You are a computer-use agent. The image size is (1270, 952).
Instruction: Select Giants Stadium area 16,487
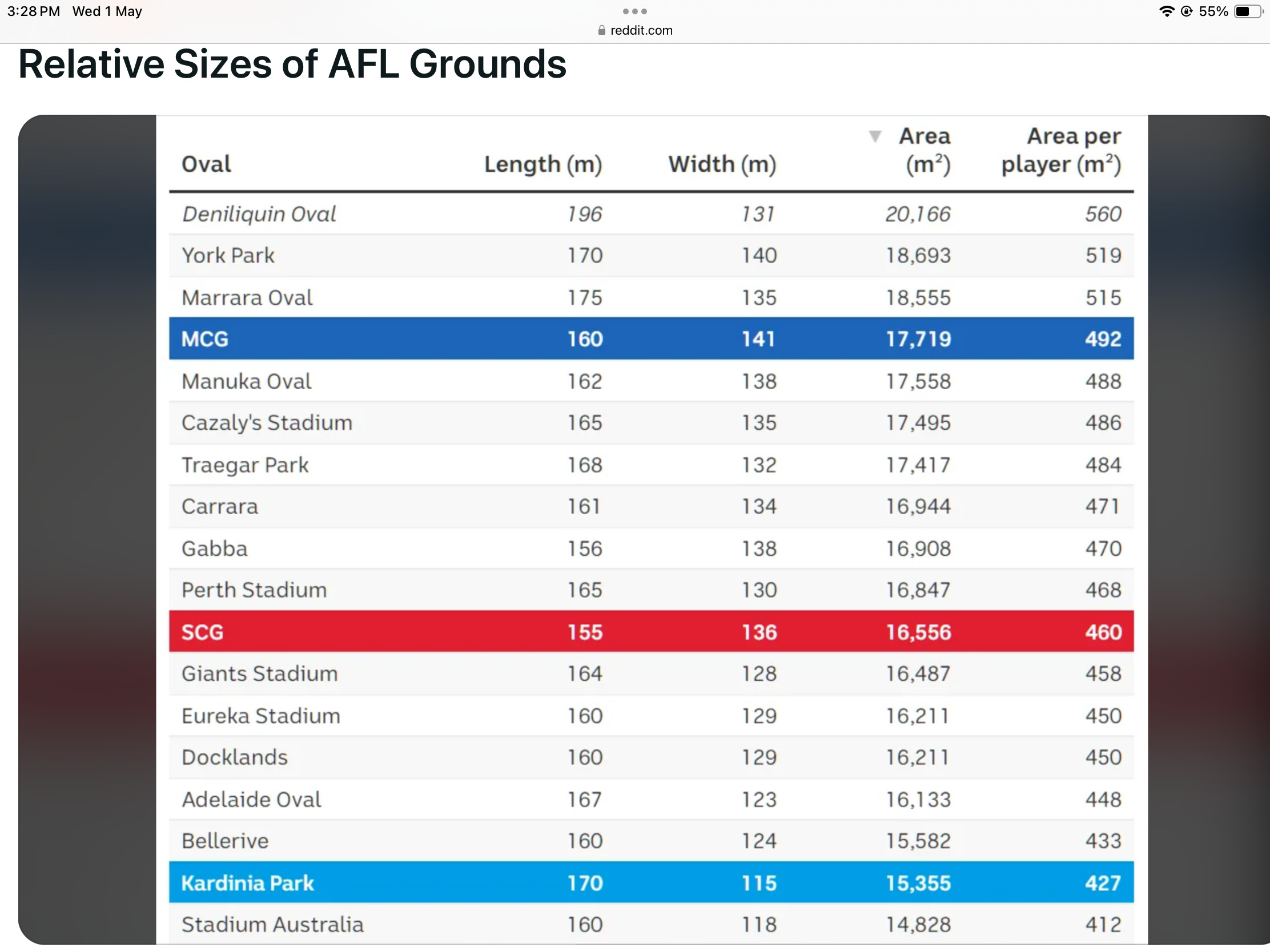point(918,673)
